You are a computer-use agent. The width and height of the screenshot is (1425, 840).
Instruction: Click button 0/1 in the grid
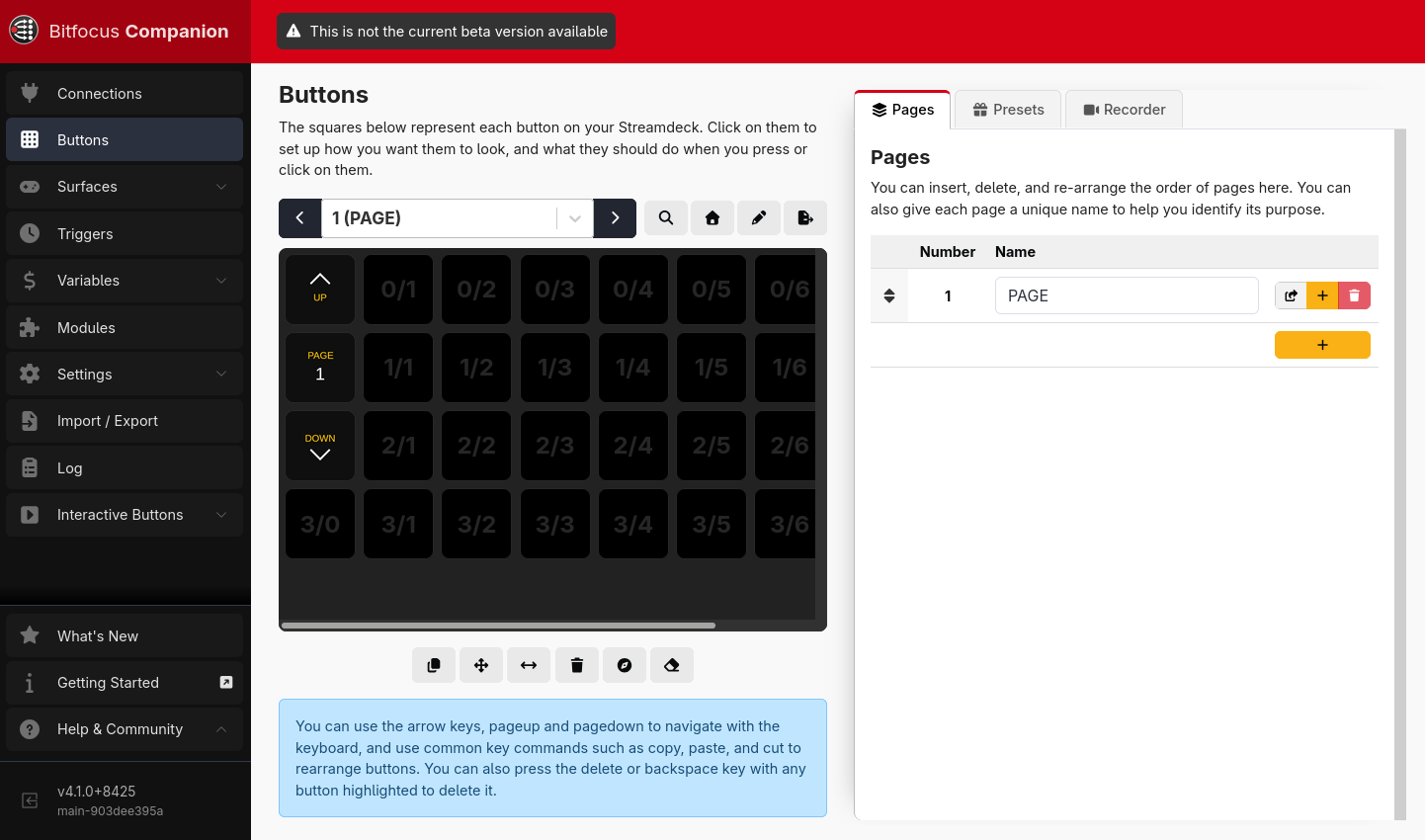[398, 289]
